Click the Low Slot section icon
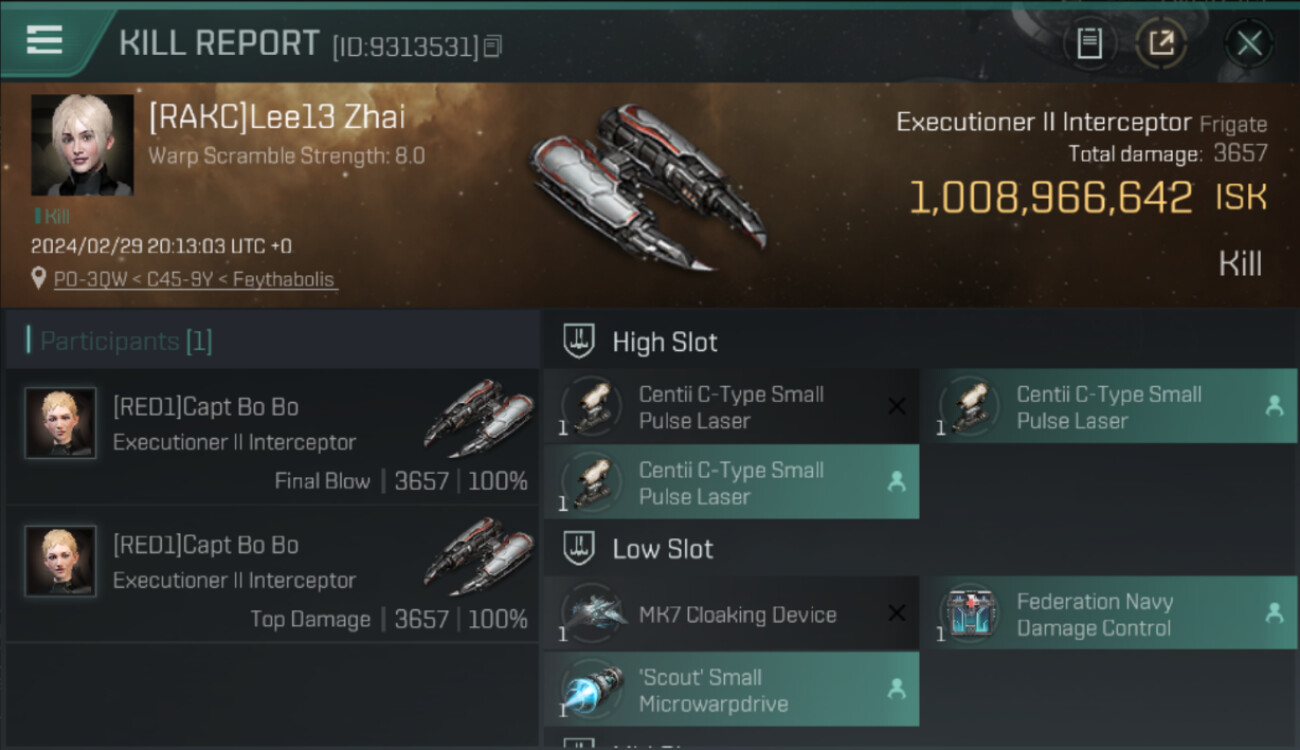Viewport: 1300px width, 750px height. 580,549
